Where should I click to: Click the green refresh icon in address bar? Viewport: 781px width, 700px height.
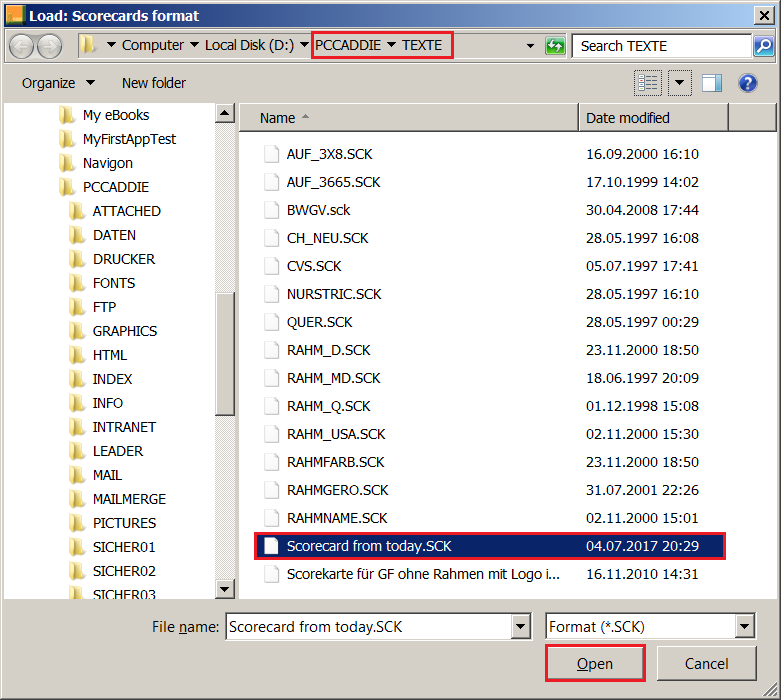pyautogui.click(x=555, y=46)
